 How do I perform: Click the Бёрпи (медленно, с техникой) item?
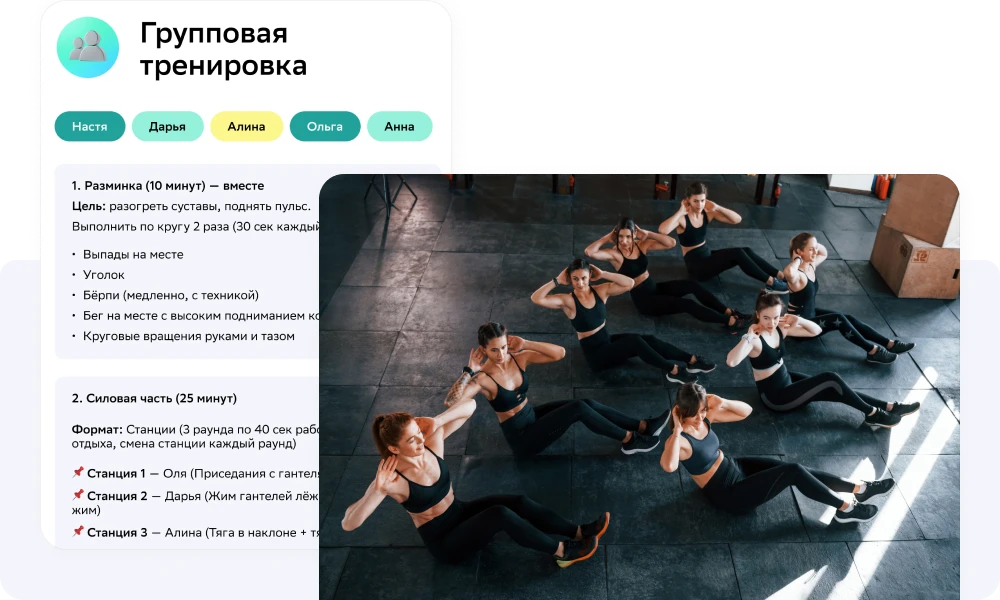171,295
